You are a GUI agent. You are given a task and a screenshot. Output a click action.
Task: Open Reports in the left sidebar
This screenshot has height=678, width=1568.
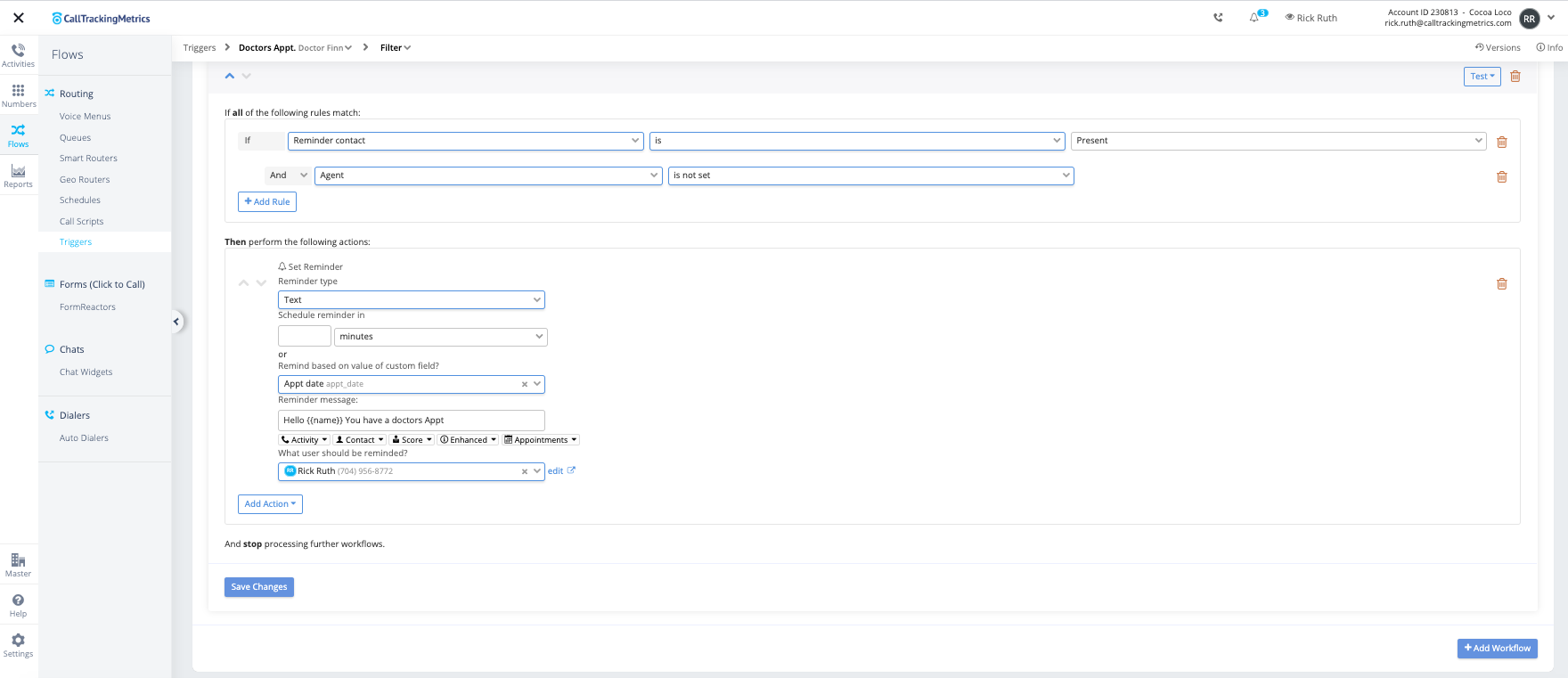click(x=18, y=176)
